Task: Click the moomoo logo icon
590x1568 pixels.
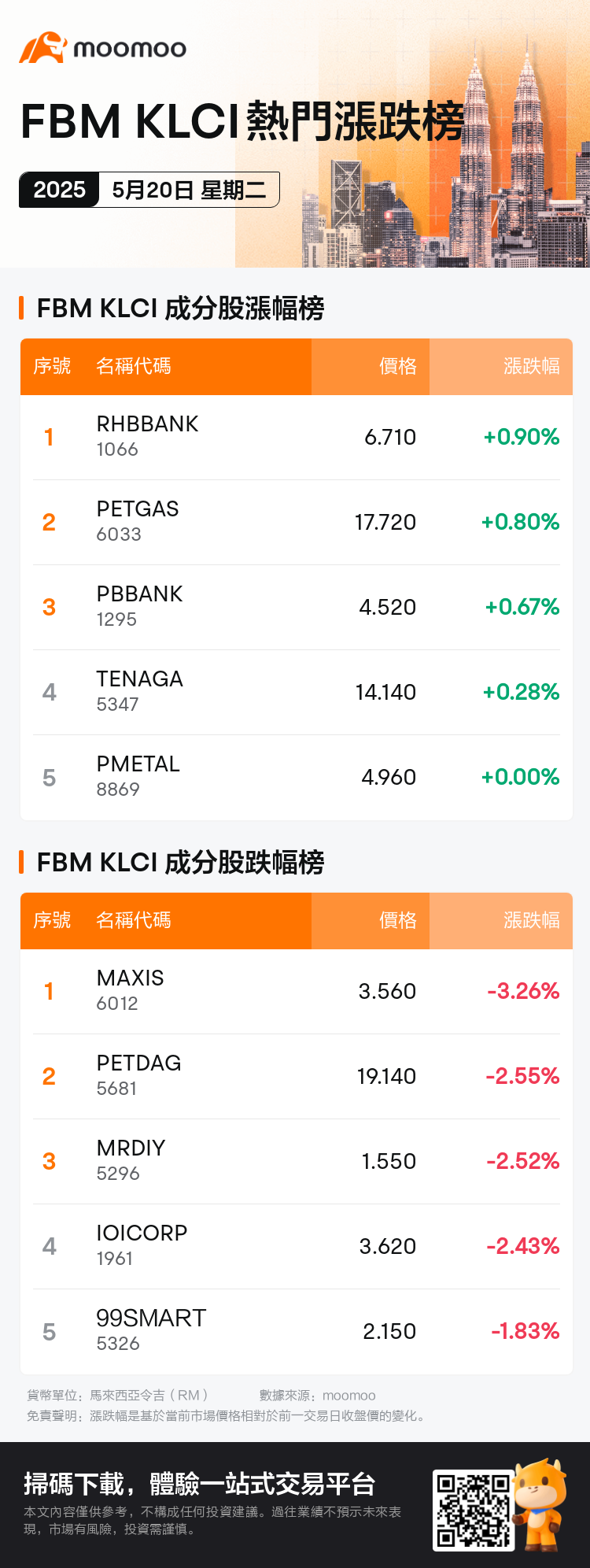Action: pos(43,48)
